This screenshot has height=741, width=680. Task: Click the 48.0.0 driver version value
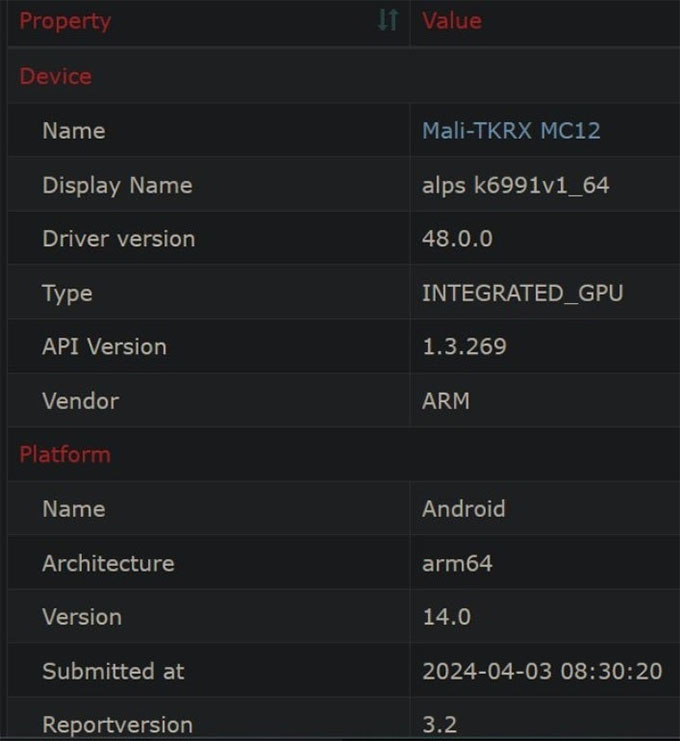457,239
